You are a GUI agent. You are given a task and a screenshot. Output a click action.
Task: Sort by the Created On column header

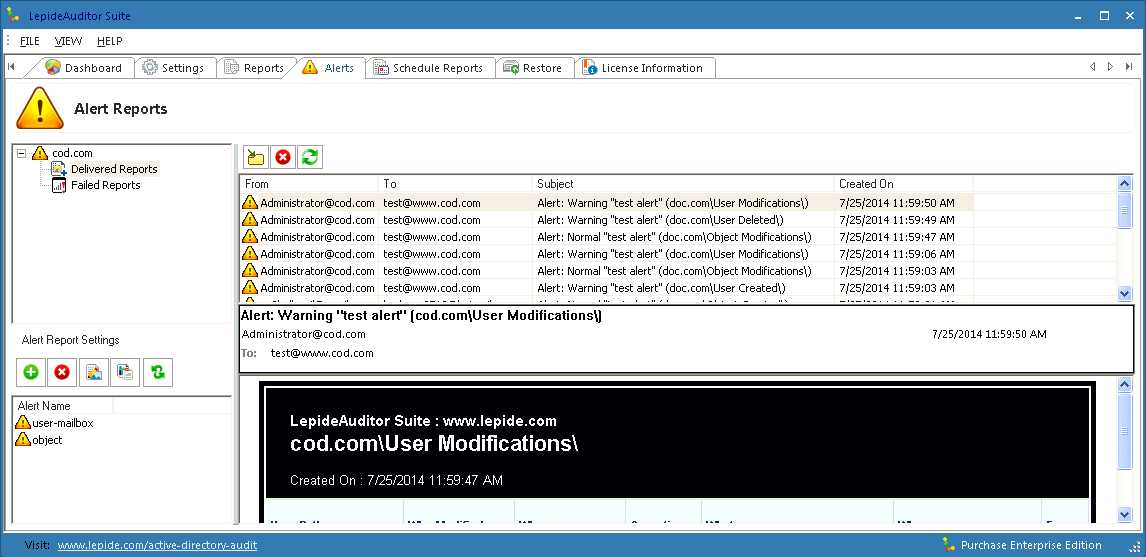903,184
